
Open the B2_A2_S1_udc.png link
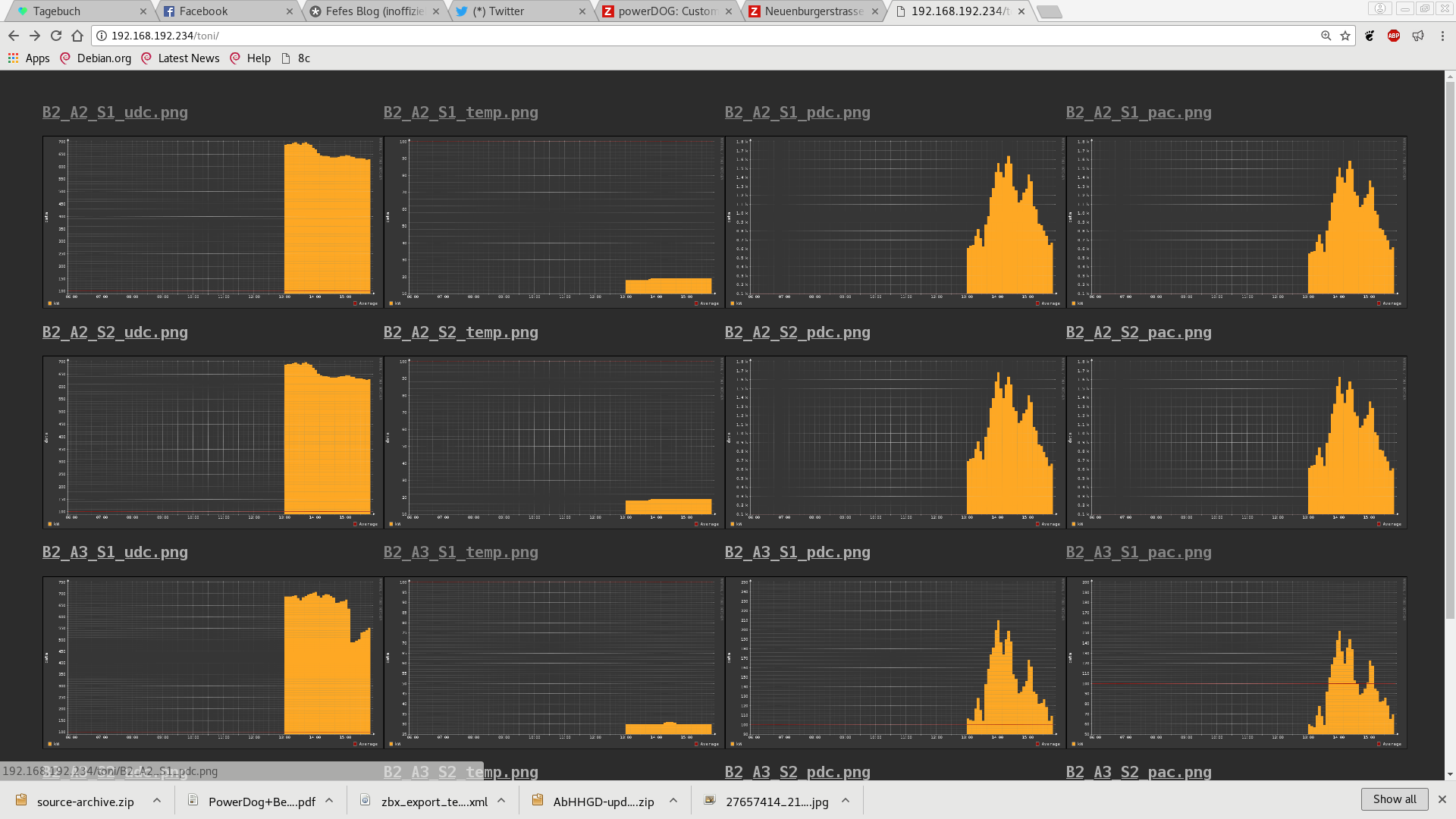[115, 112]
